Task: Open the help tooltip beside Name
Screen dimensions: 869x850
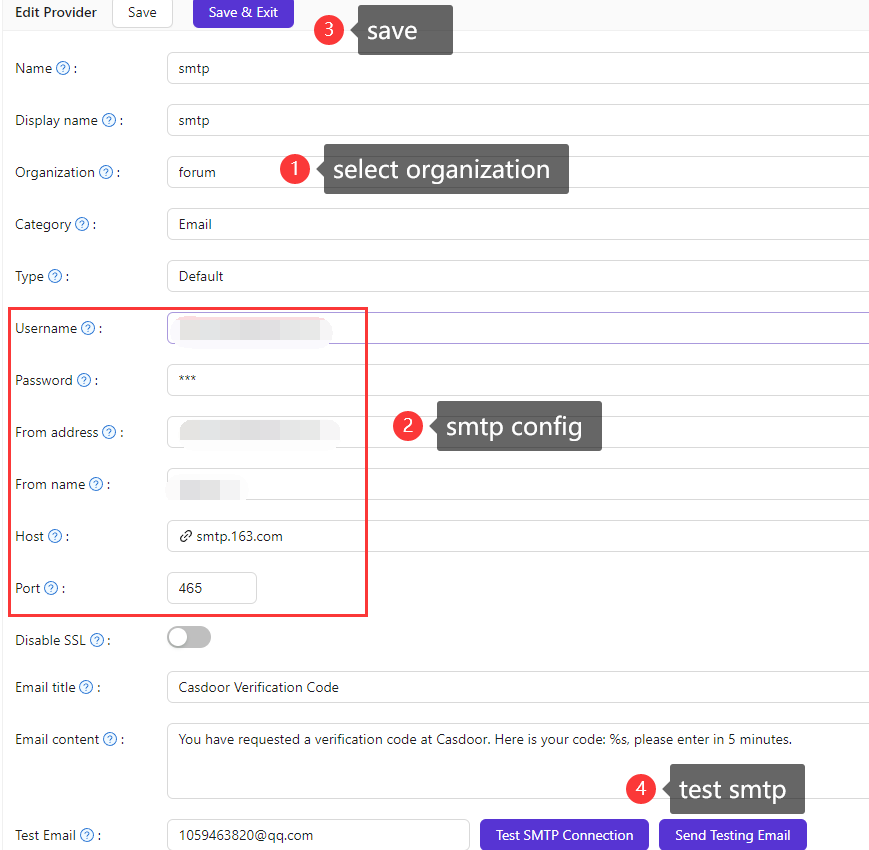Action: (64, 68)
